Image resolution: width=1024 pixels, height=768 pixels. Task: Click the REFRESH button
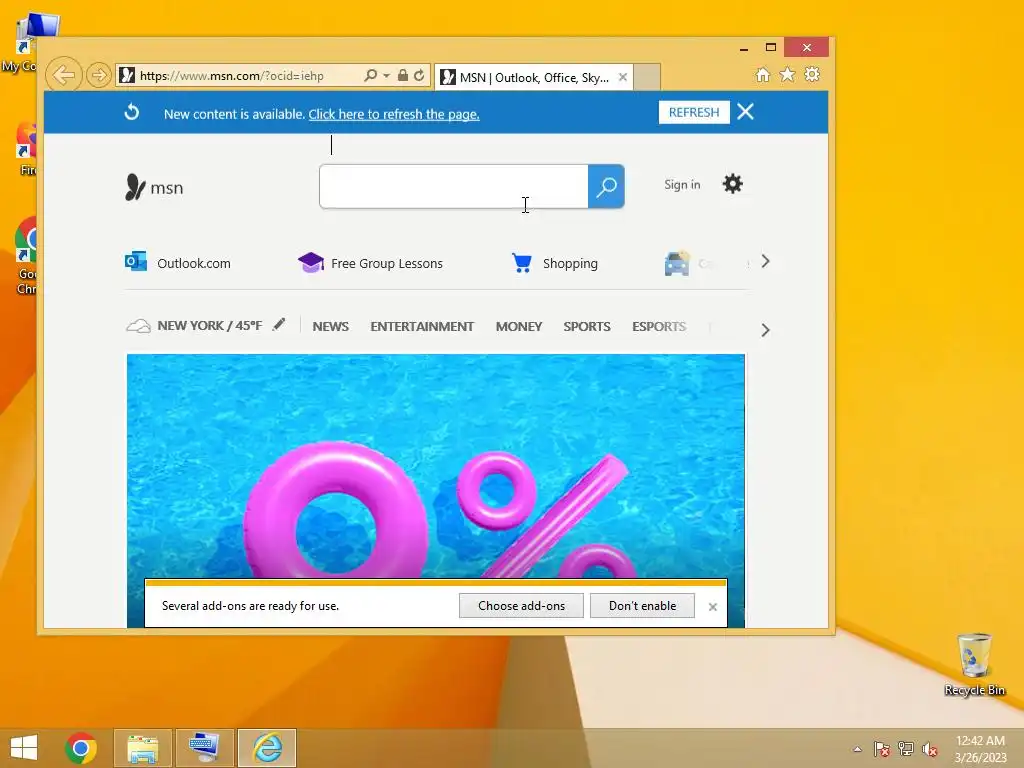coord(694,112)
